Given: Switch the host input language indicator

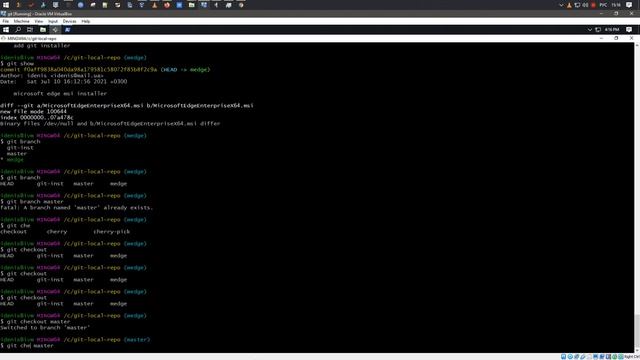Looking at the screenshot, I should 603,5.
